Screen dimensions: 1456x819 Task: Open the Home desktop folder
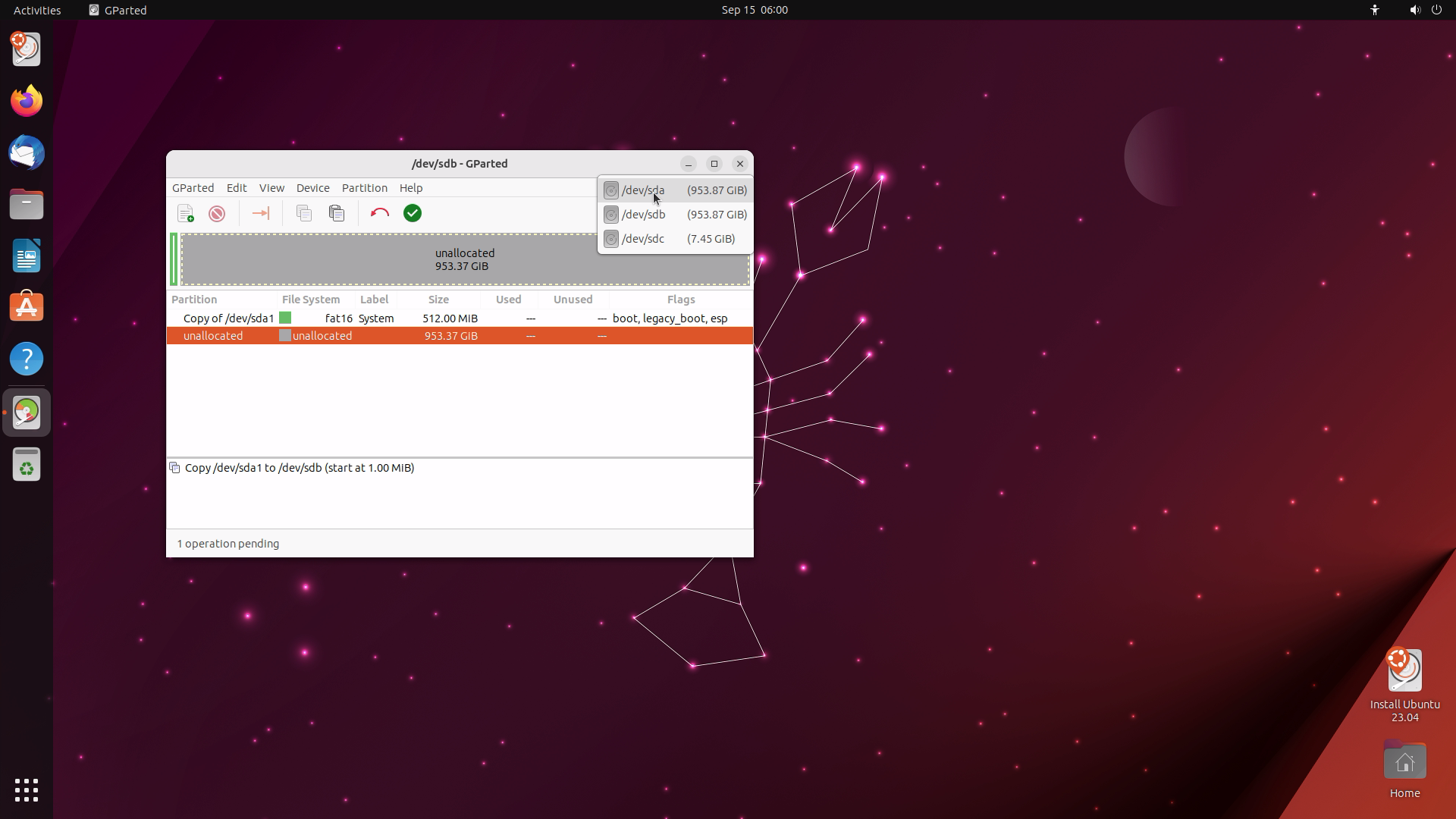1404,769
